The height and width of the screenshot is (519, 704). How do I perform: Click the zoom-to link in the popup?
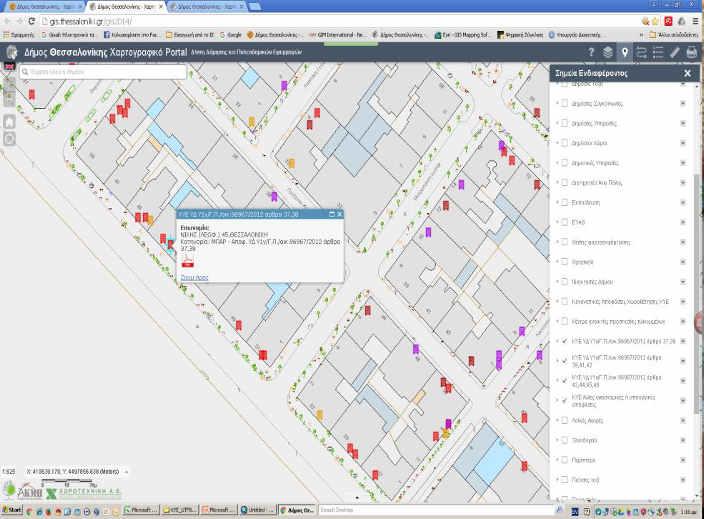pos(194,277)
